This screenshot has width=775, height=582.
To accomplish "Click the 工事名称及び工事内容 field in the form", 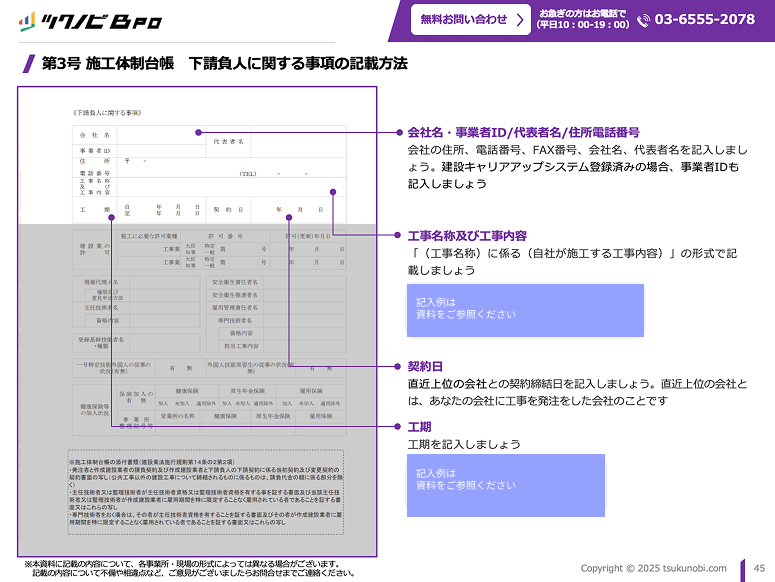I will 232,187.
